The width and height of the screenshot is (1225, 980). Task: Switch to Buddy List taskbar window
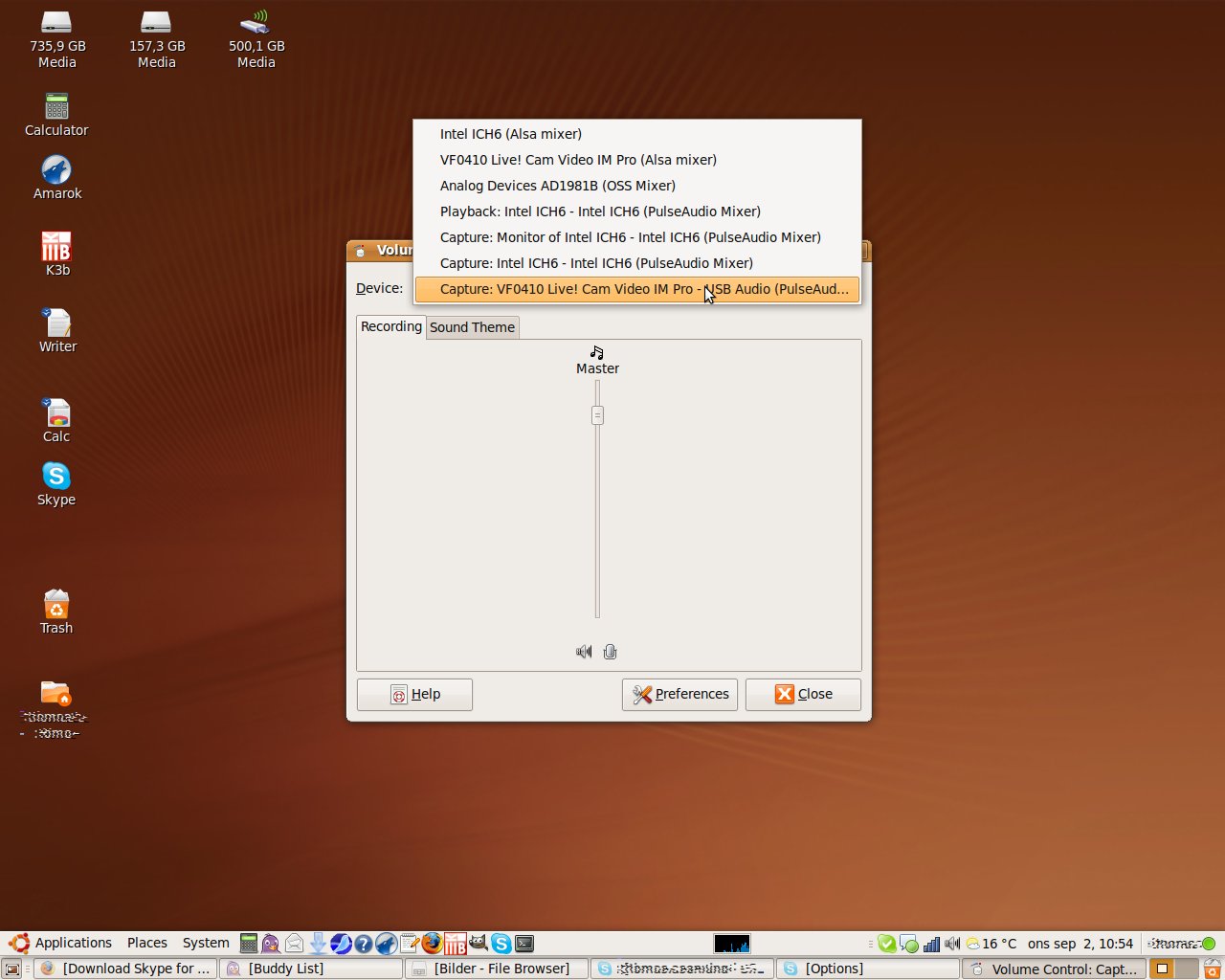[x=311, y=969]
